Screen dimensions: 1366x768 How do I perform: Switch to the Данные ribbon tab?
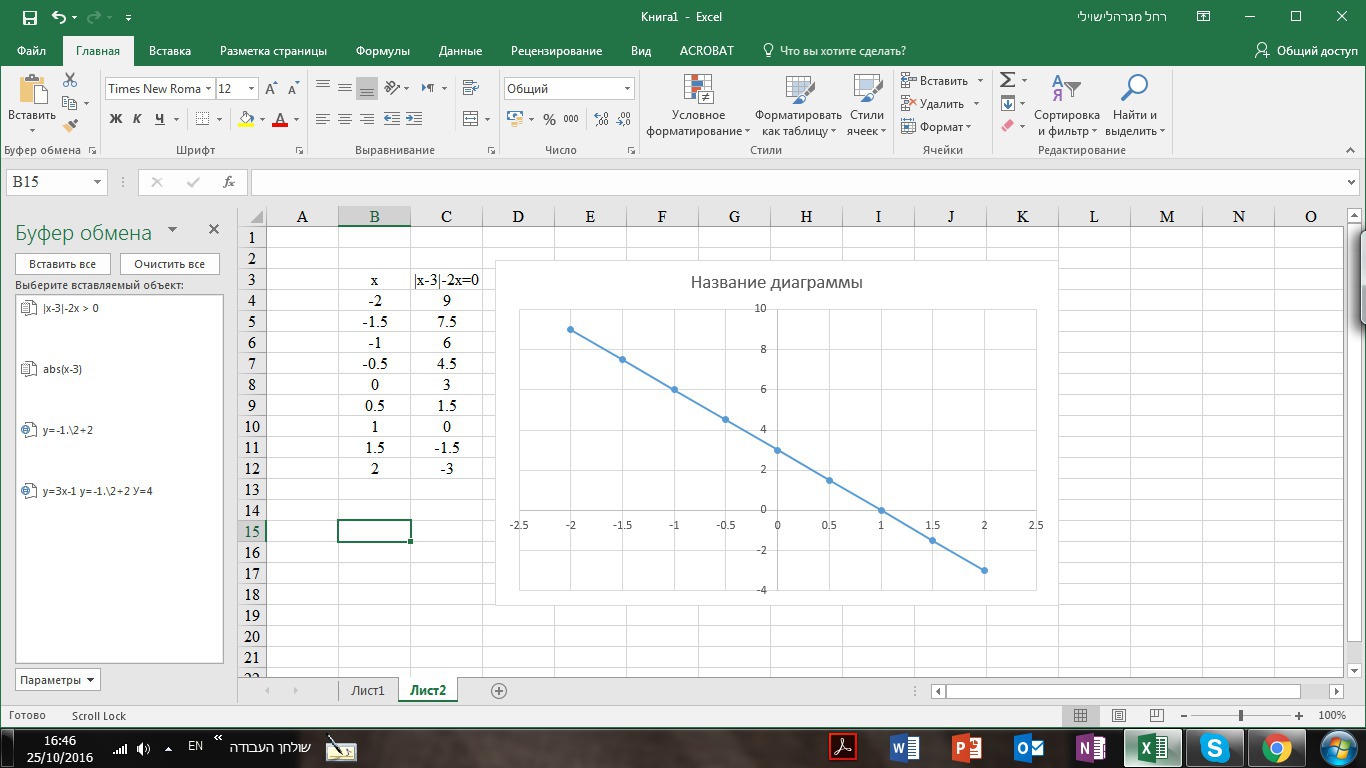tap(460, 51)
